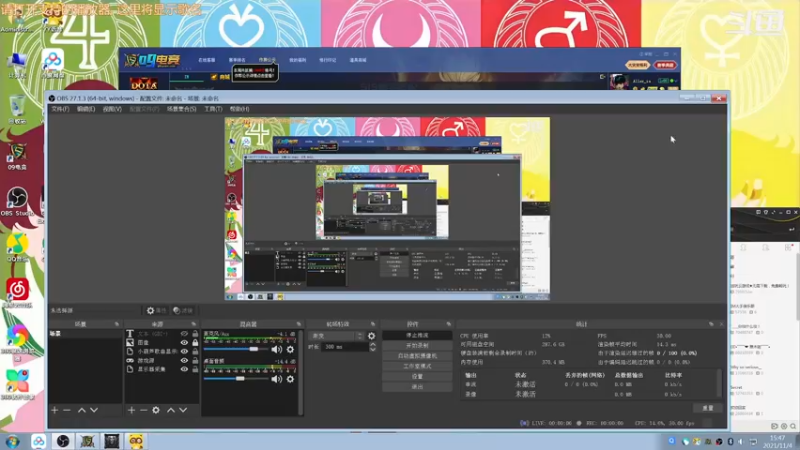Click the 游戏源 gamepad icon
This screenshot has height=450, width=800.
[x=130, y=360]
